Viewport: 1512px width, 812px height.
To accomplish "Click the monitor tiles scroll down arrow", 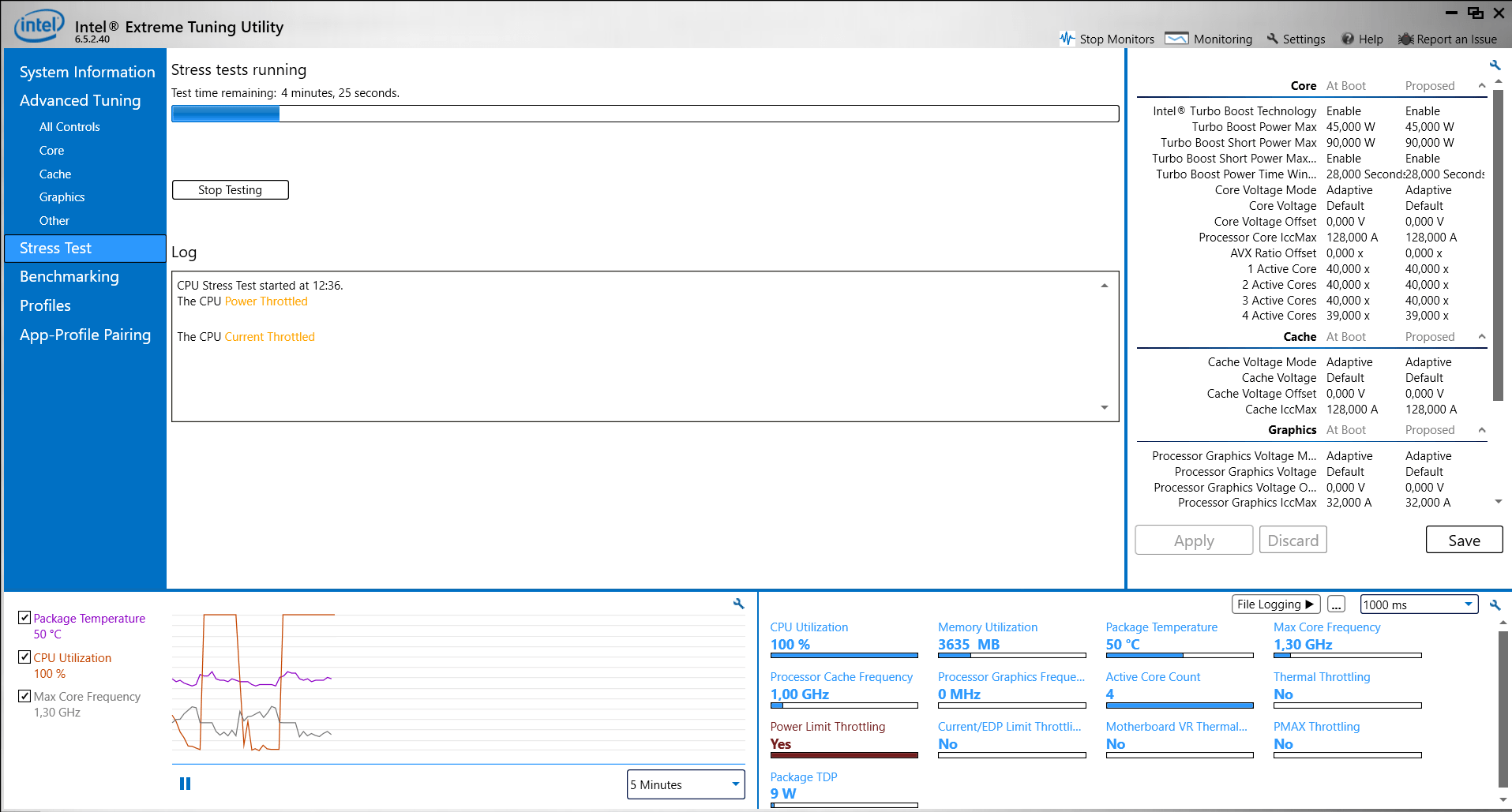I will [1503, 799].
